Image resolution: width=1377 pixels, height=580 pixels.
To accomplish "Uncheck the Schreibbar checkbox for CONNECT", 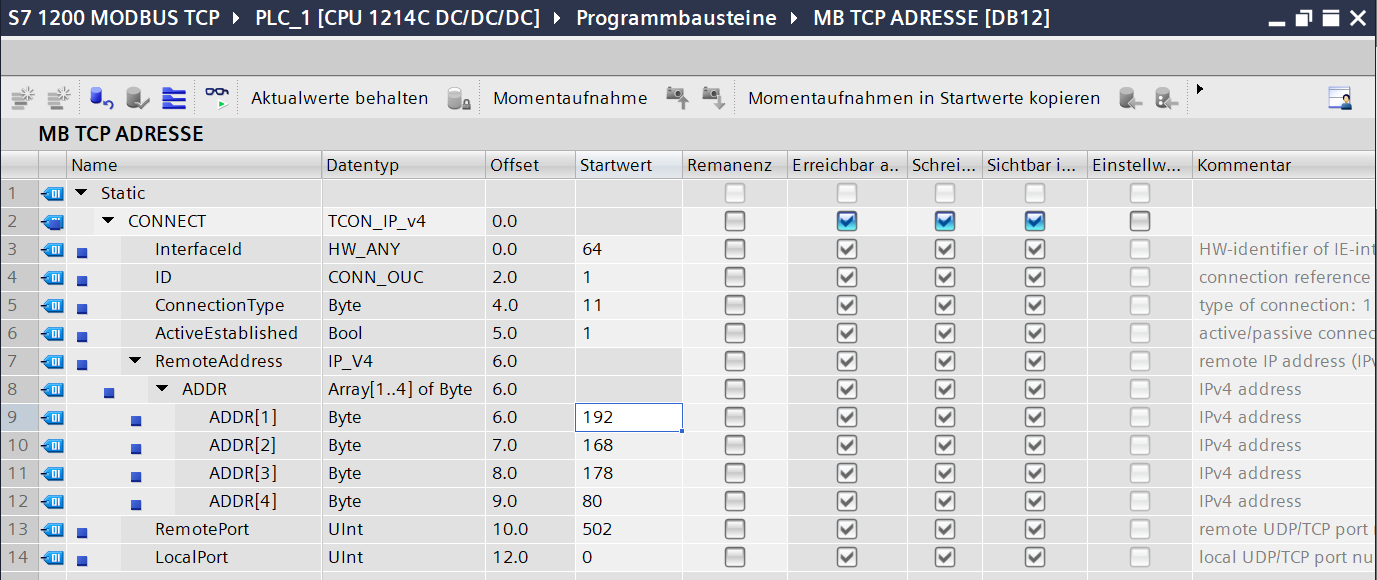I will pyautogui.click(x=945, y=221).
